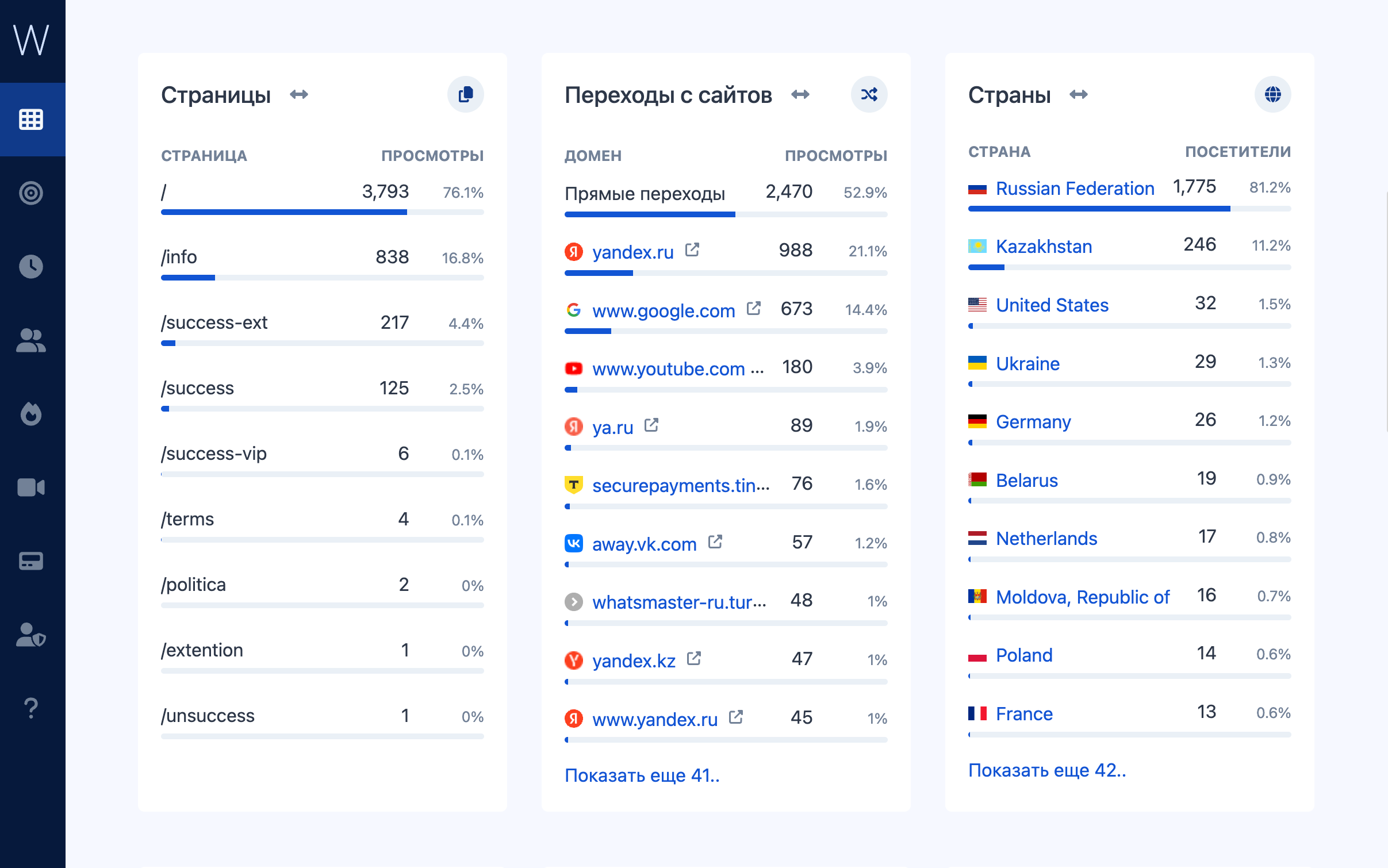Click the copy pages icon in Страницы card
The image size is (1388, 868).
(x=465, y=94)
